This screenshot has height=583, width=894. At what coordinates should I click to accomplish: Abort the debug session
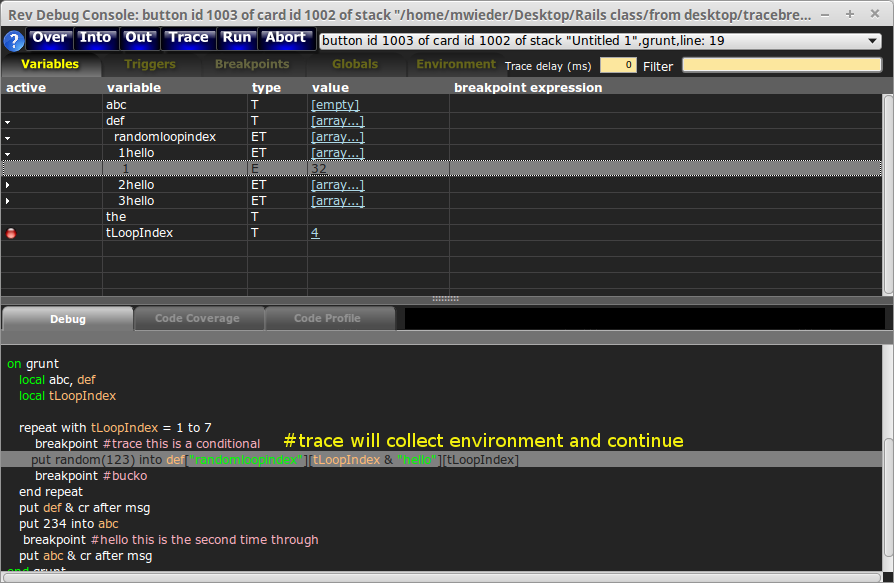[285, 38]
